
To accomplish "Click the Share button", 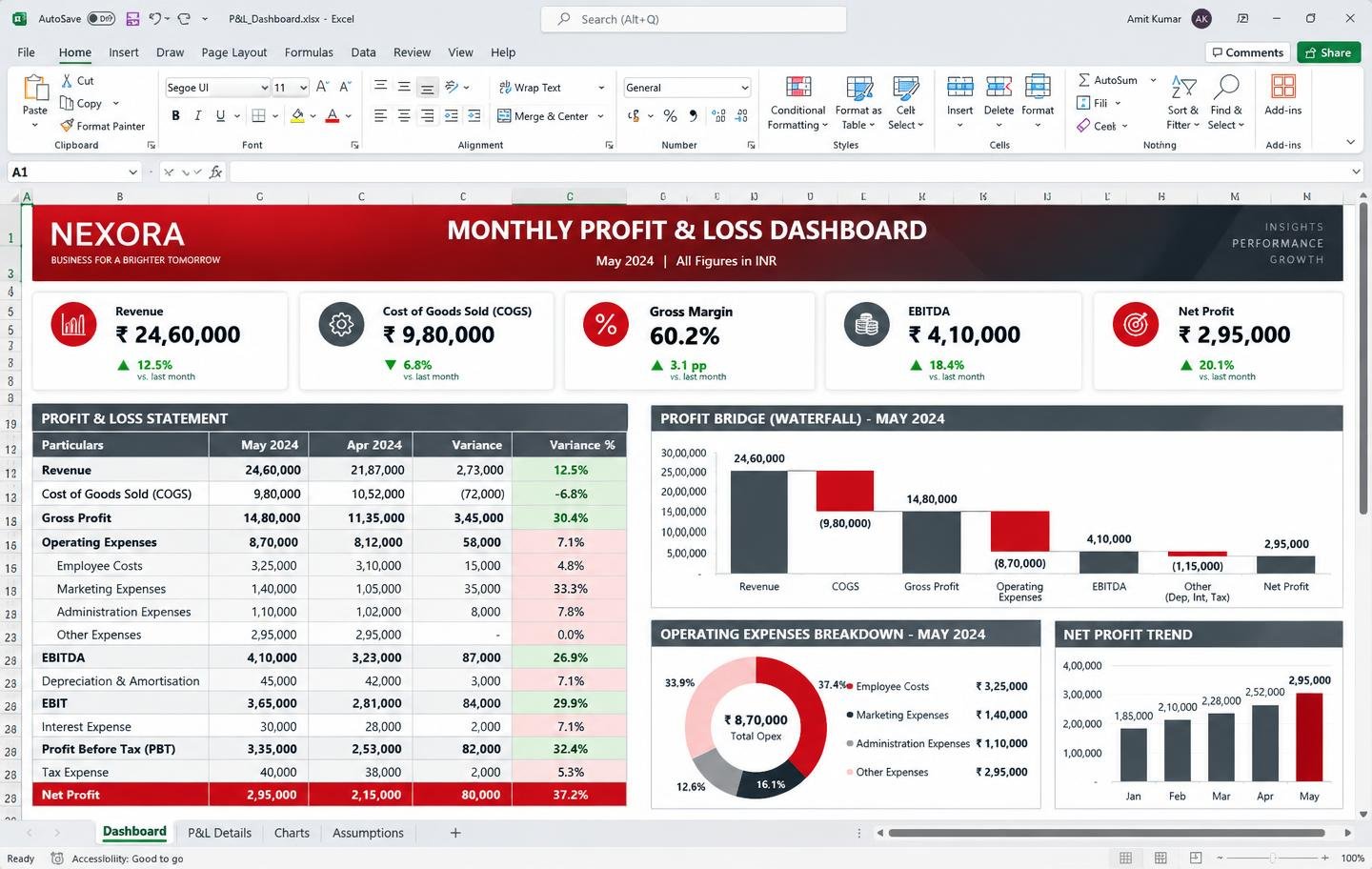I will coord(1328,52).
